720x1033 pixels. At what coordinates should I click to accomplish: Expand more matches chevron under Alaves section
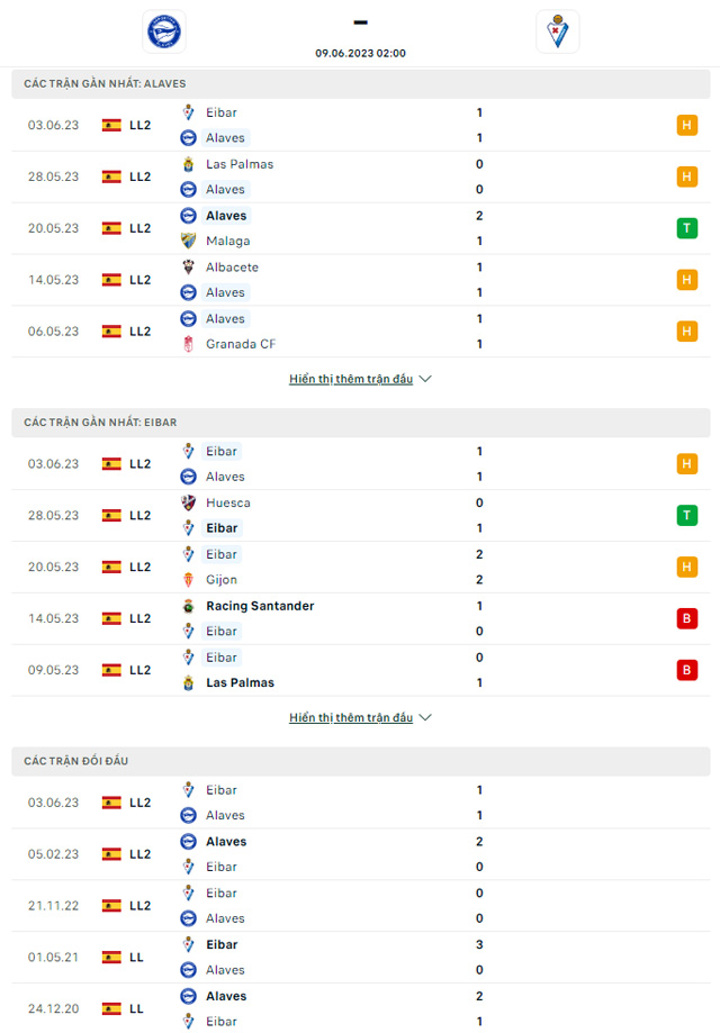pos(426,379)
